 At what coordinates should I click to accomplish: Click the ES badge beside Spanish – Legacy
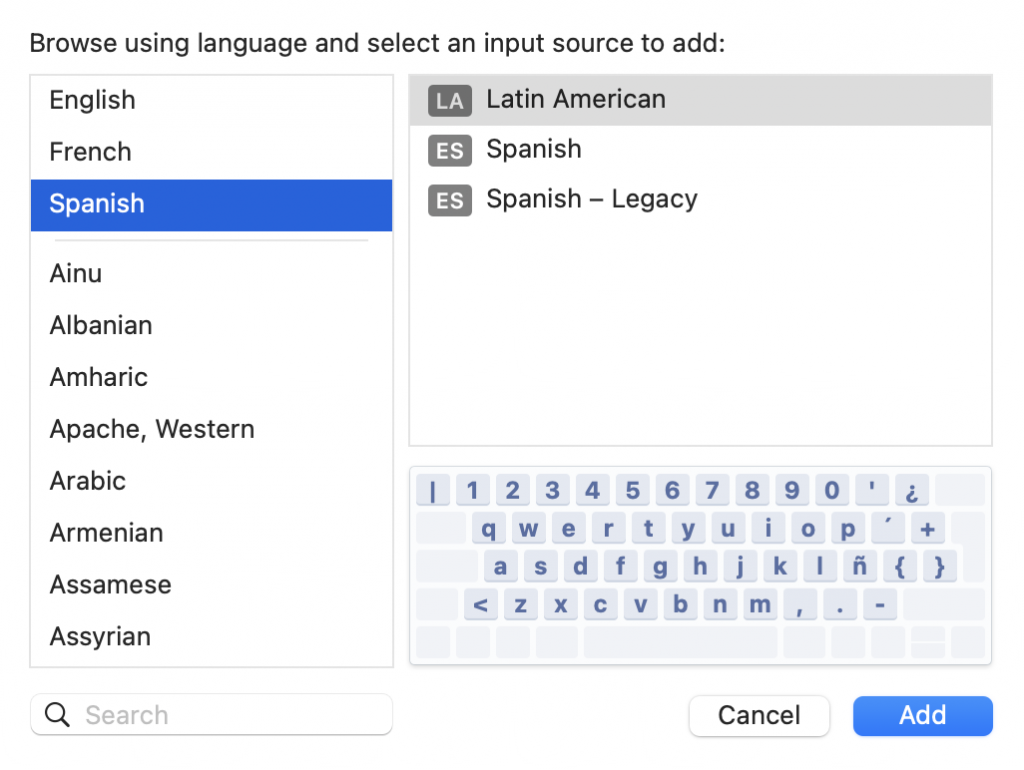click(x=449, y=200)
